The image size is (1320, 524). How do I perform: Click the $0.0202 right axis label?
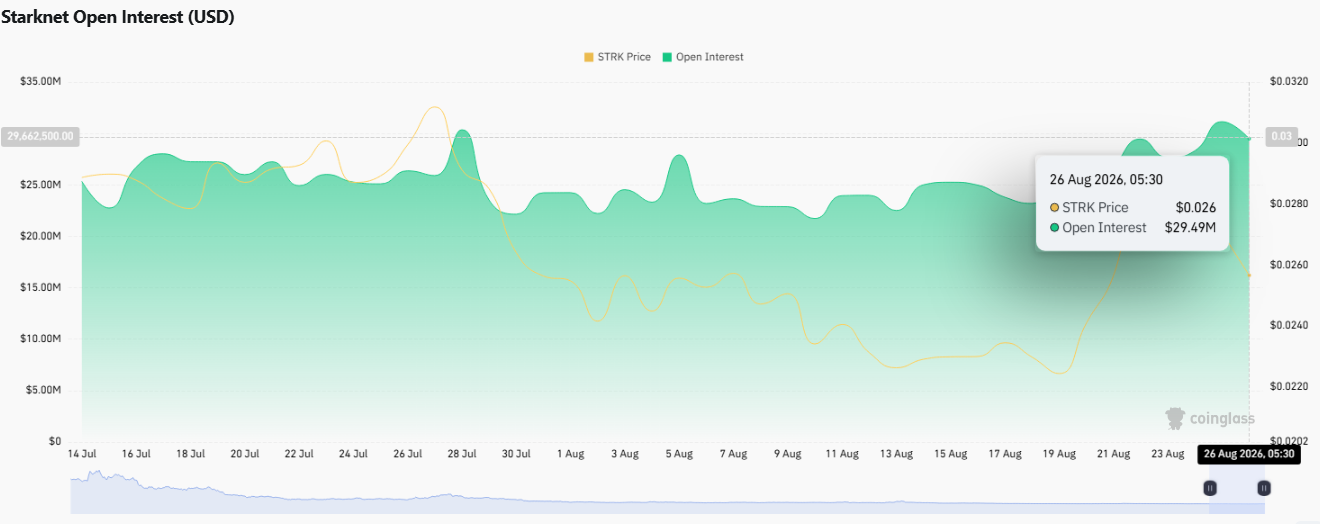[x=1288, y=441]
